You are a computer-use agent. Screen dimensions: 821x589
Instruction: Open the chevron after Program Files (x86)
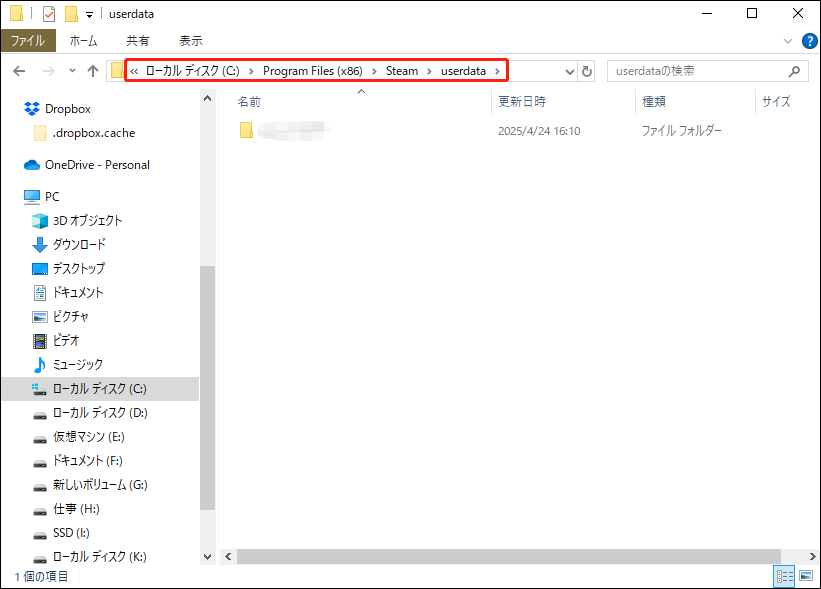(374, 71)
